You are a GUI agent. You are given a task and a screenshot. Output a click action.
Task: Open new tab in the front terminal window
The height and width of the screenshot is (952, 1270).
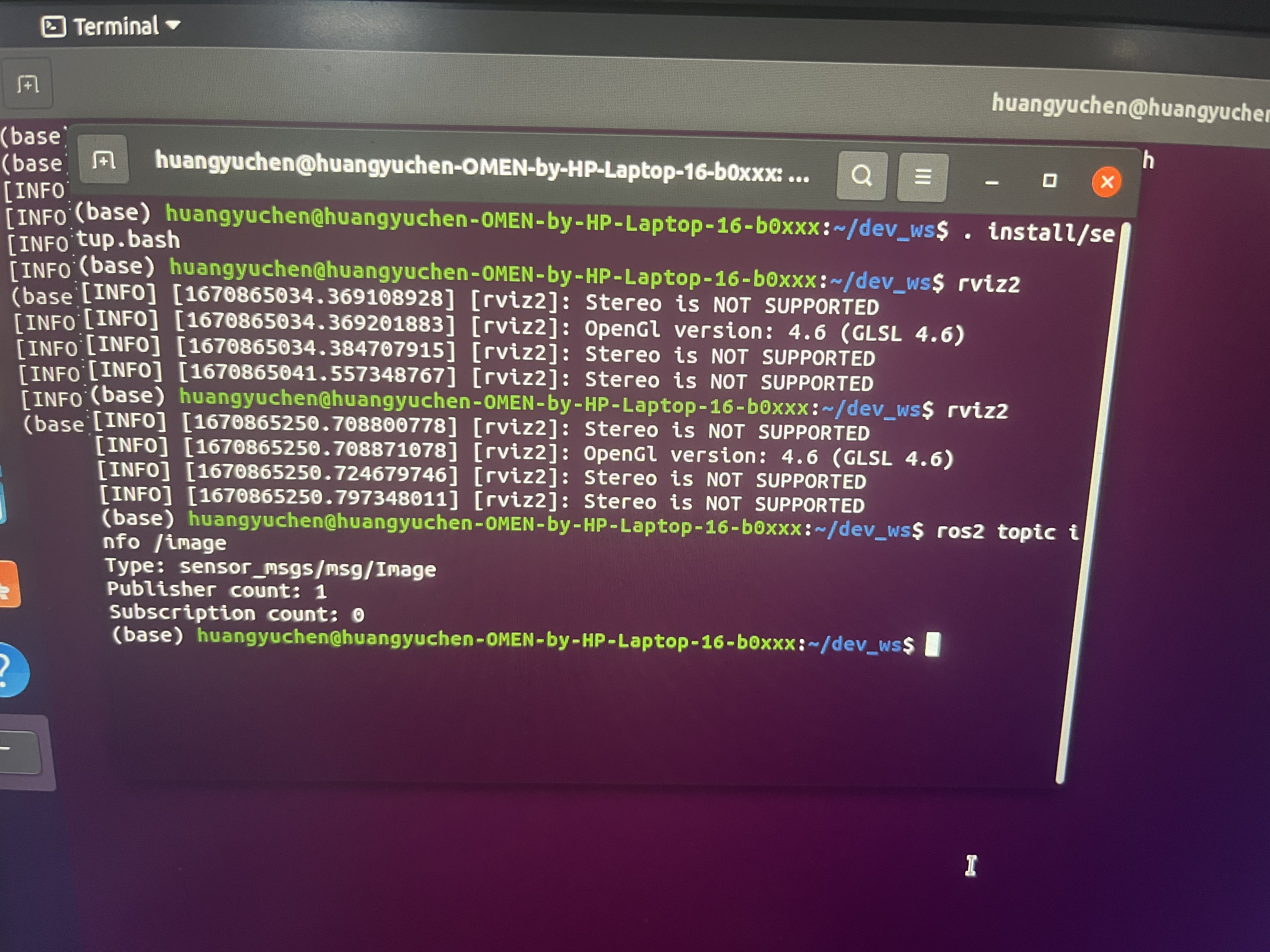103,160
